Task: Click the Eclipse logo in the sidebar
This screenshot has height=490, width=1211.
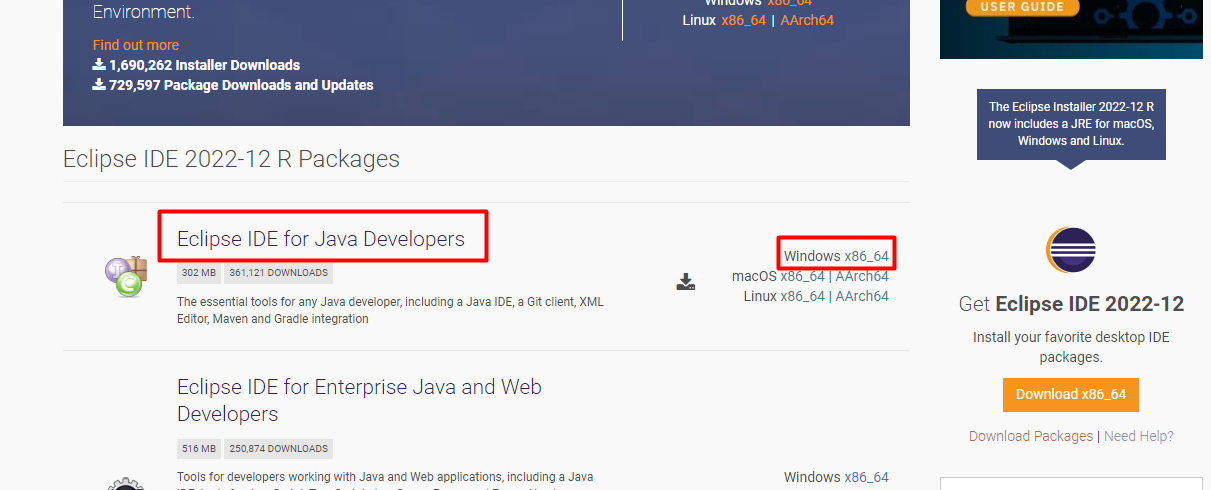Action: [x=1071, y=252]
